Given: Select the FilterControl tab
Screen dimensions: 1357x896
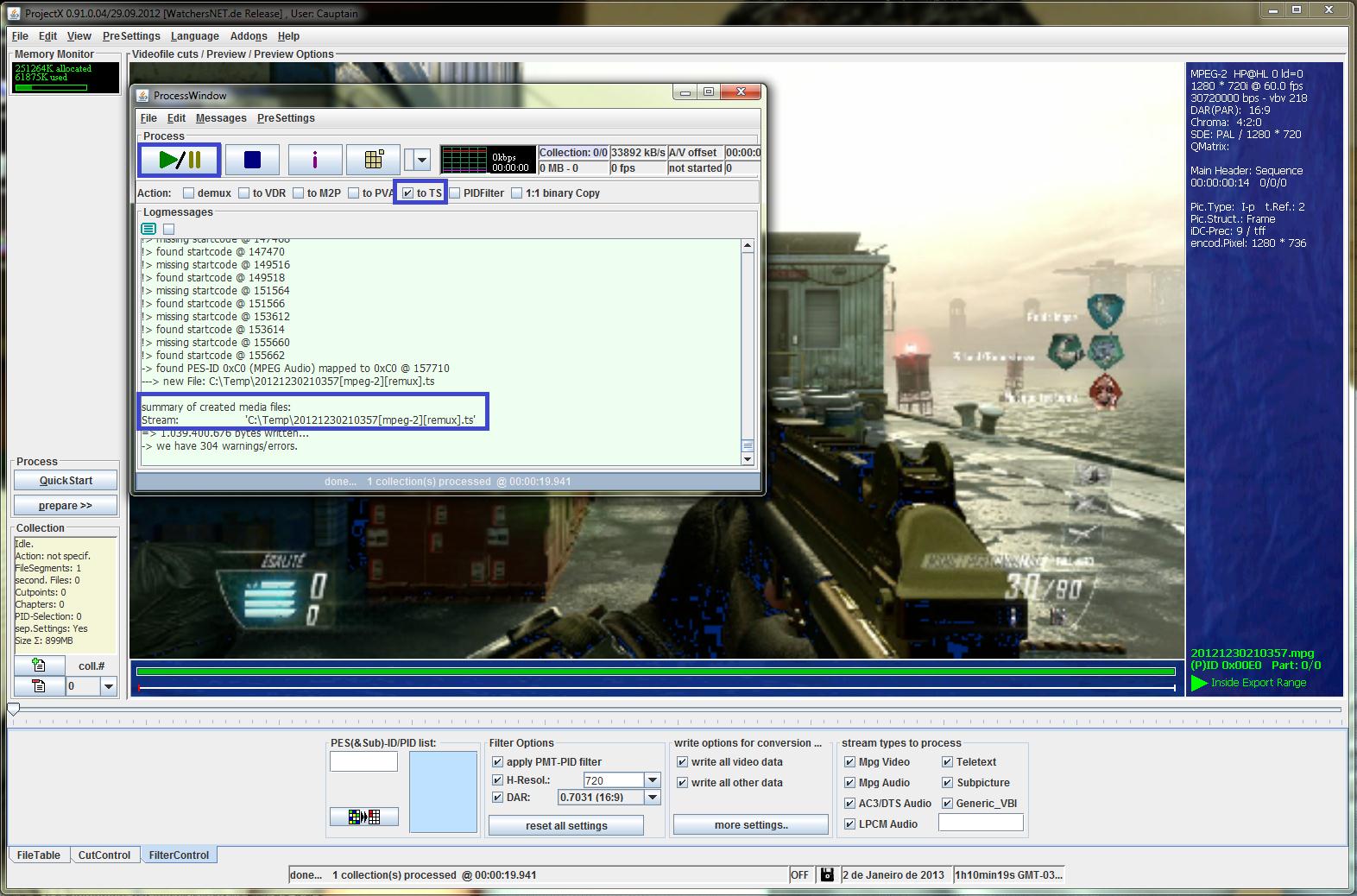Looking at the screenshot, I should pyautogui.click(x=179, y=855).
